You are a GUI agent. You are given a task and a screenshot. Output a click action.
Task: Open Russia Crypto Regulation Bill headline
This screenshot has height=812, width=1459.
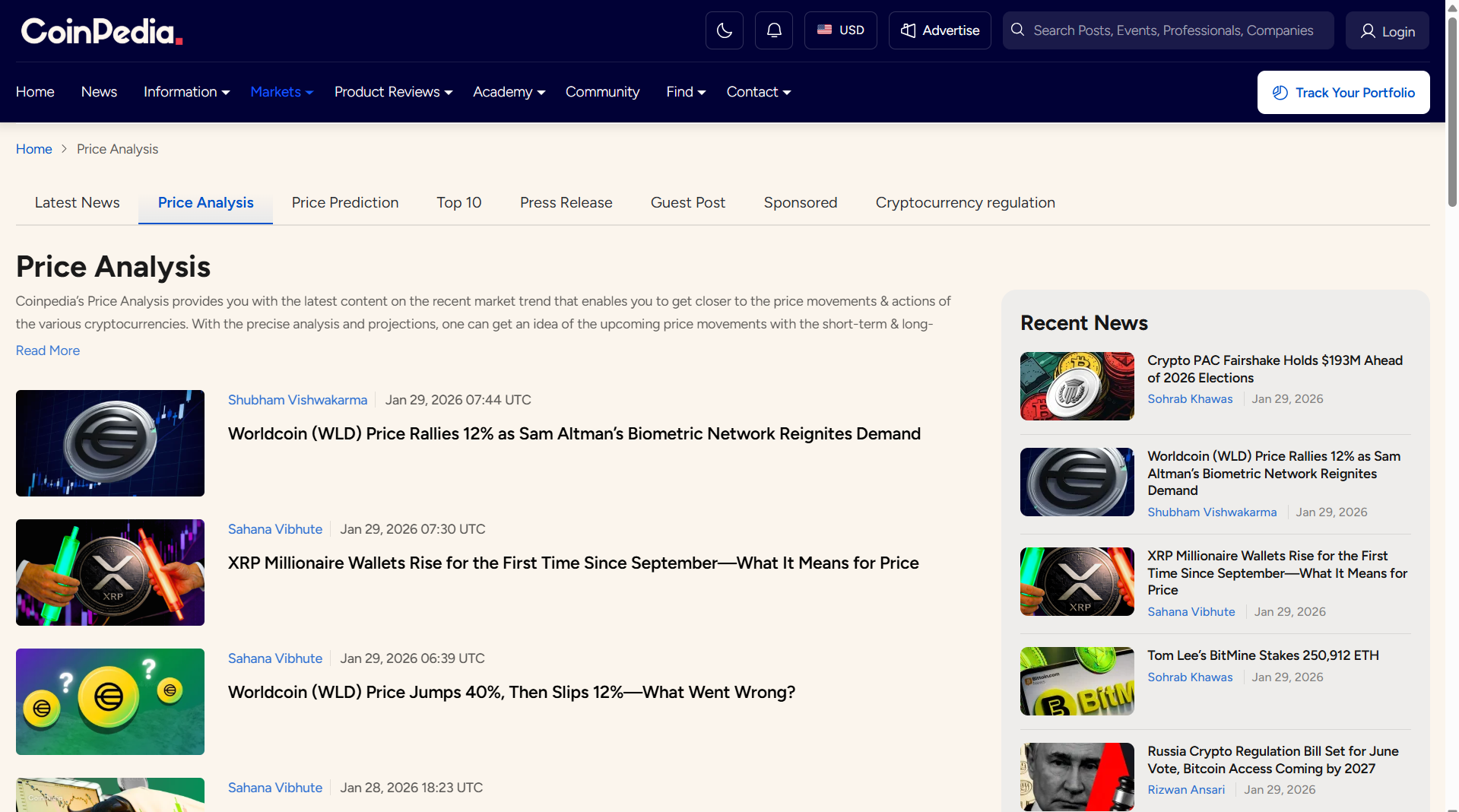(x=1273, y=760)
